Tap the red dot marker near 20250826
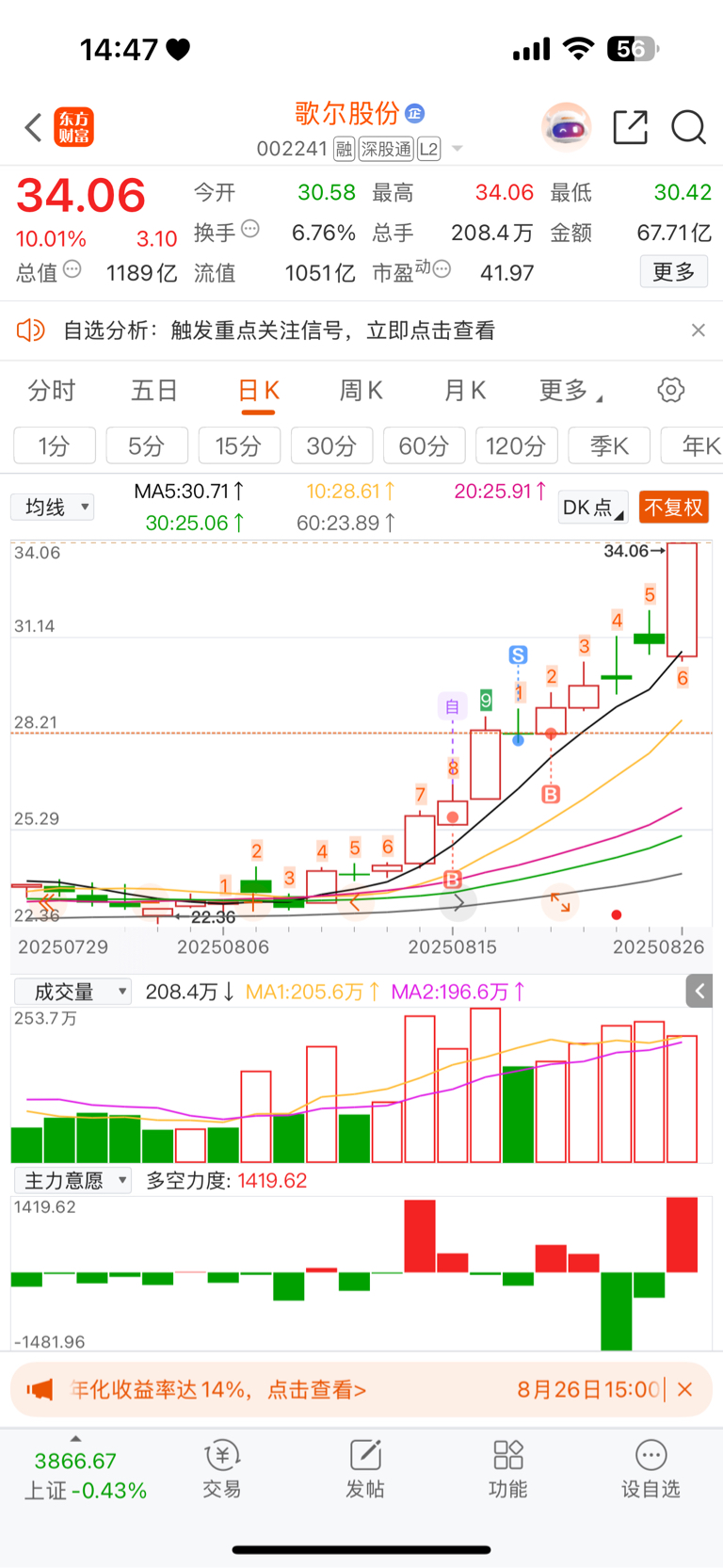723x1568 pixels. (616, 914)
